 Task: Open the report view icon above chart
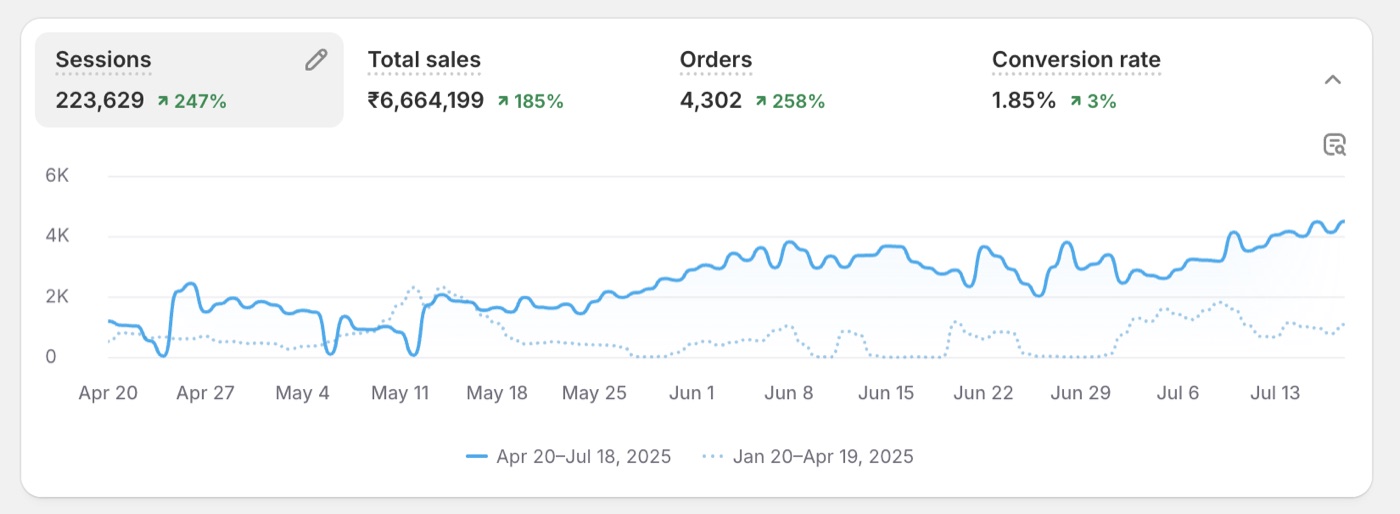(x=1334, y=145)
